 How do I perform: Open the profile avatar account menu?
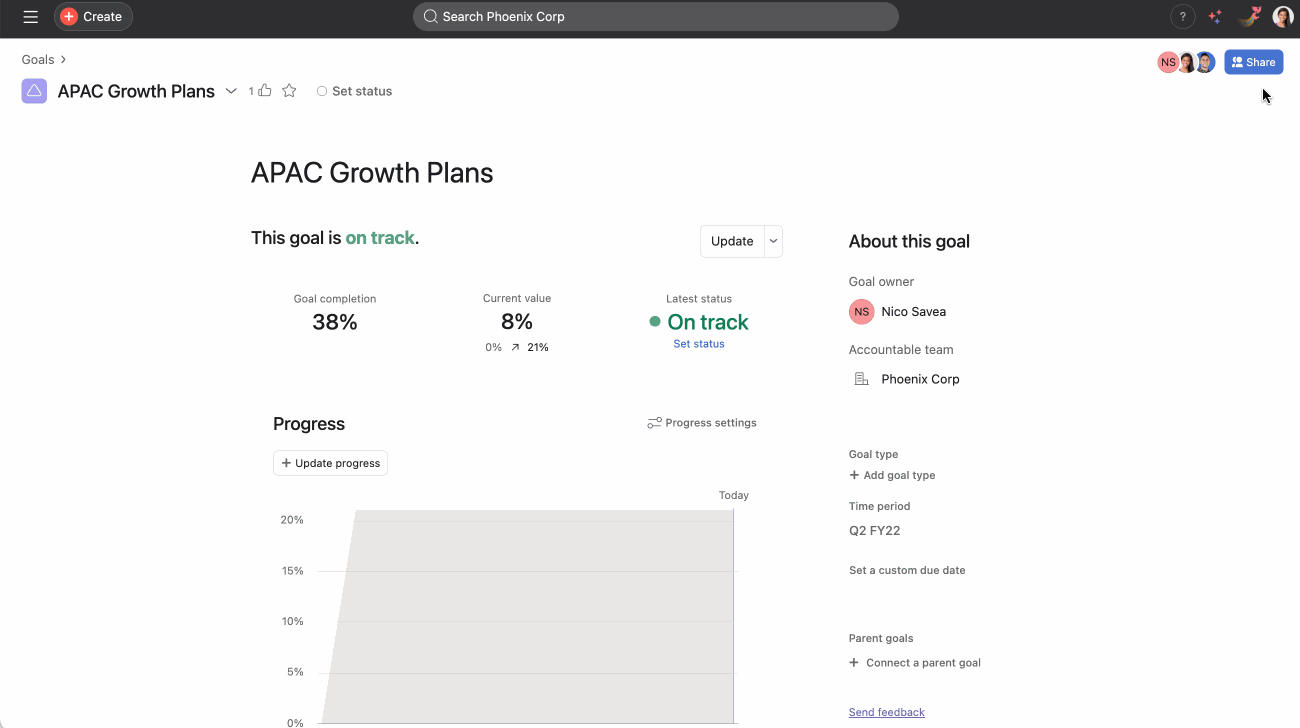1282,16
